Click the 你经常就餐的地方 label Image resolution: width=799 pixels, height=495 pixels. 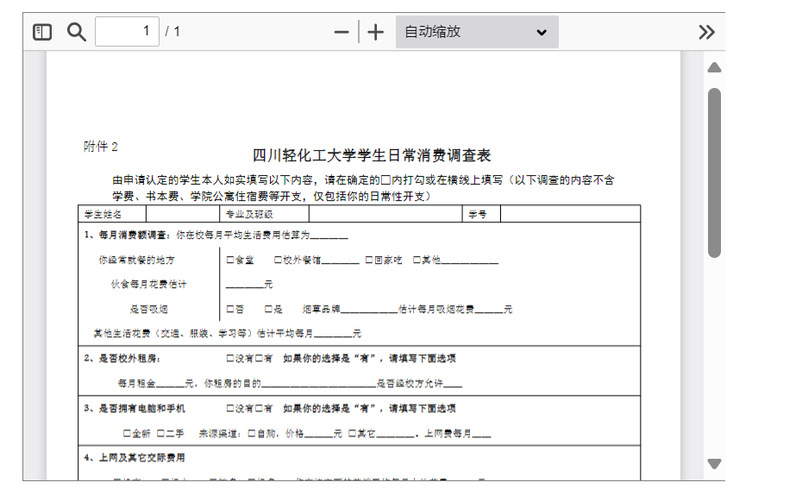tap(137, 260)
